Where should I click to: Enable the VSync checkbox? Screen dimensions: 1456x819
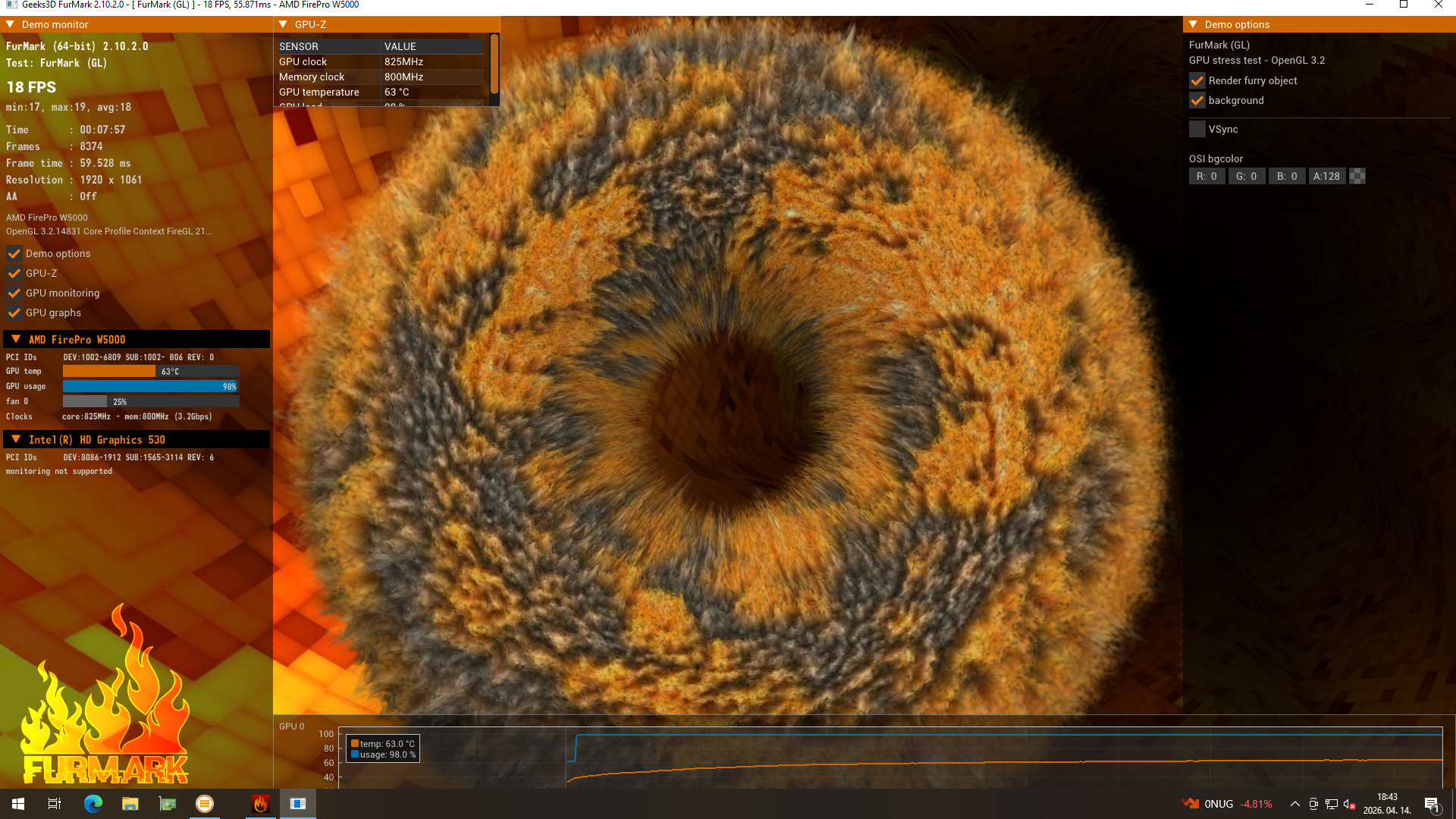pyautogui.click(x=1197, y=129)
